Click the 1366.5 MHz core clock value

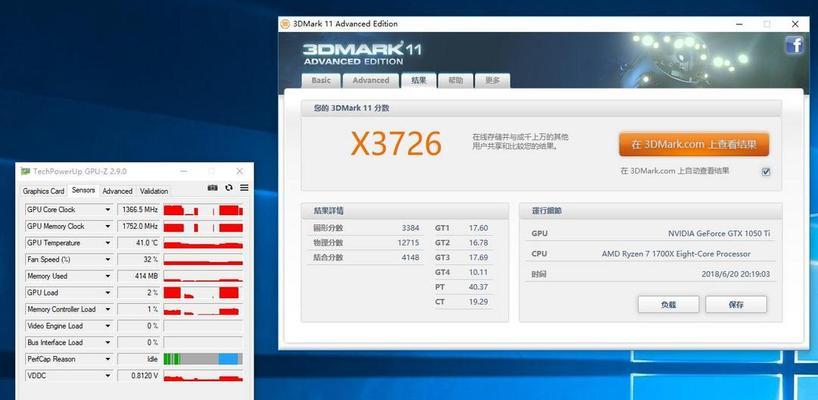click(x=139, y=210)
